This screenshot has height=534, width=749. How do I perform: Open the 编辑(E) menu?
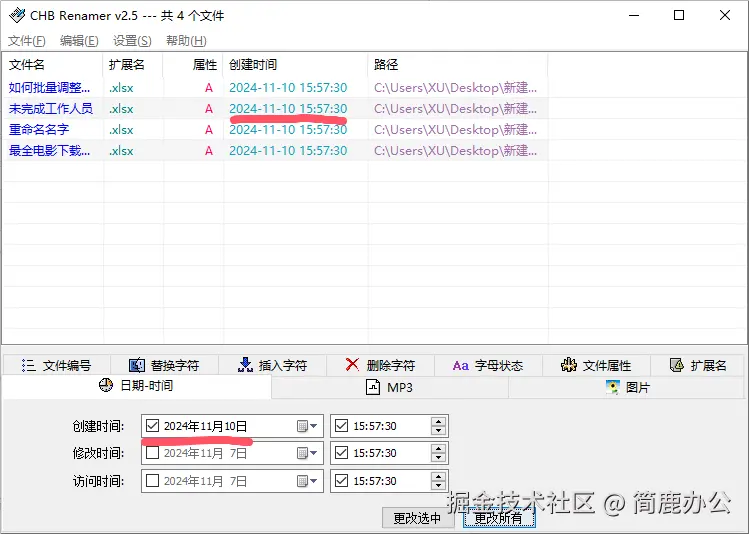pos(79,41)
